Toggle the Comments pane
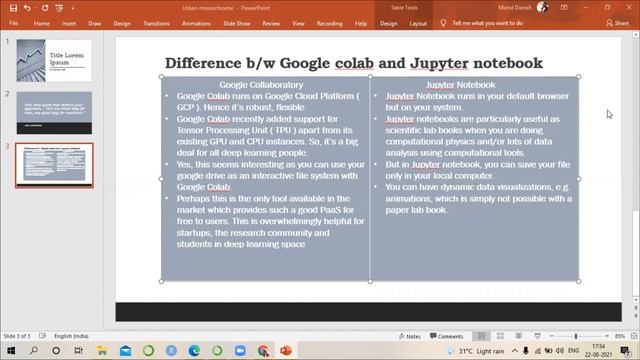Viewport: 640px width, 360px height. (447, 336)
